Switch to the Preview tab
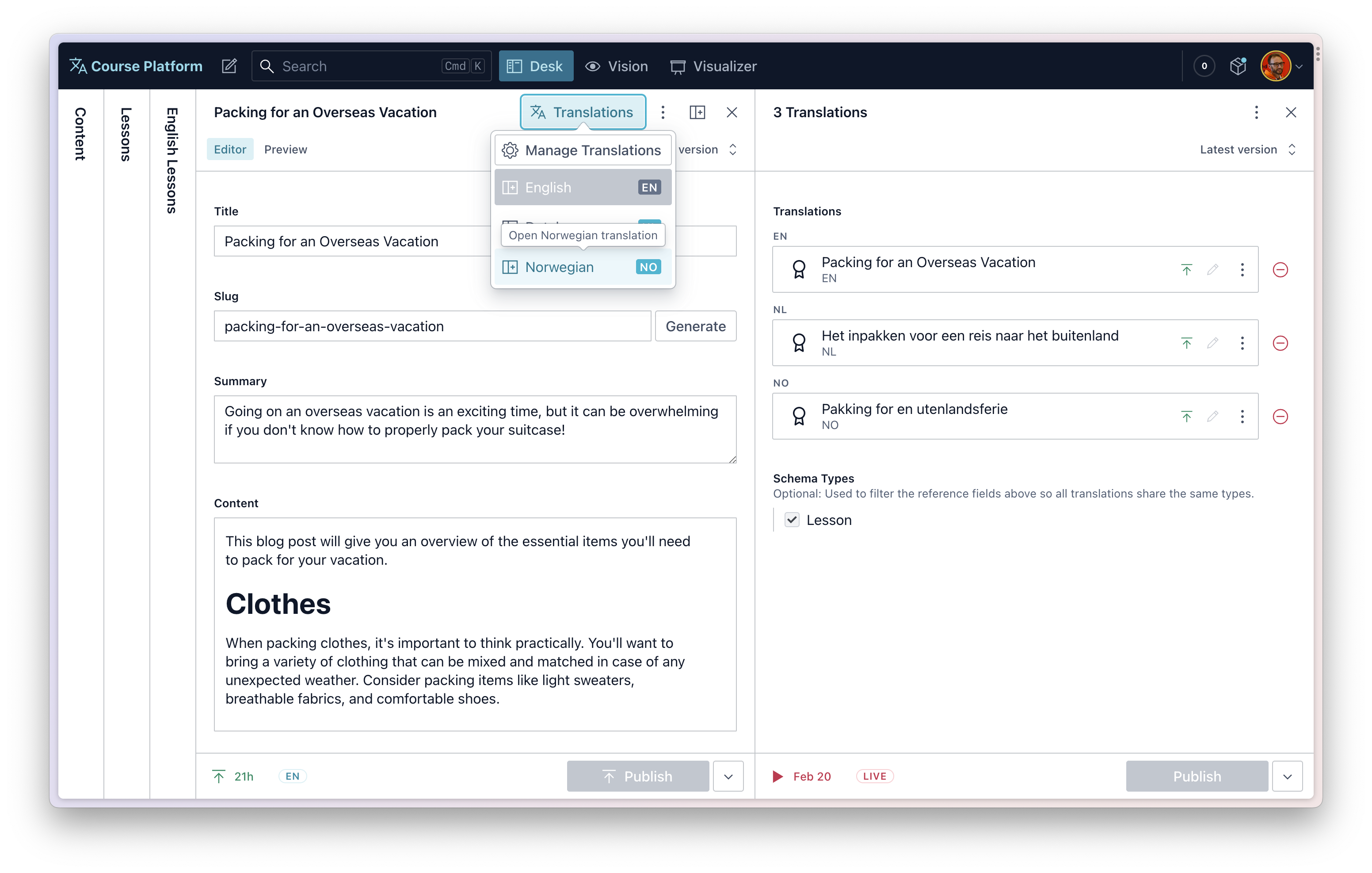This screenshot has width=1372, height=873. pyautogui.click(x=286, y=149)
